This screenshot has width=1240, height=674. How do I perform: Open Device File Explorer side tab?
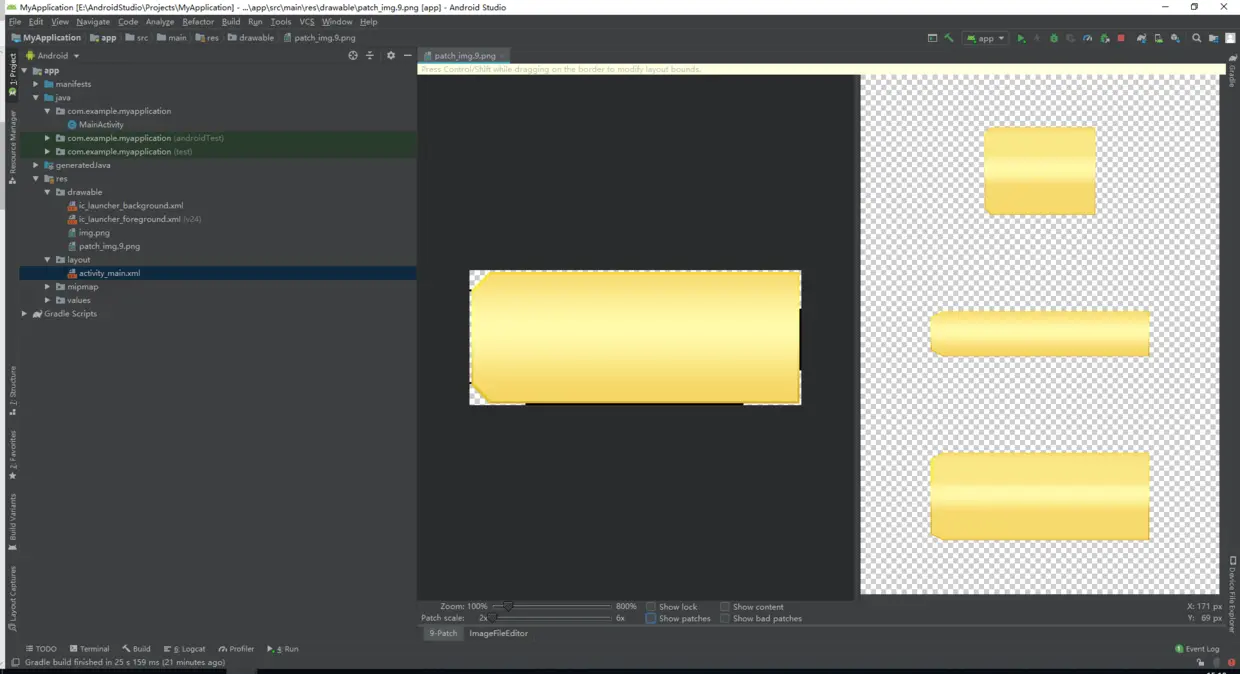coord(1232,596)
